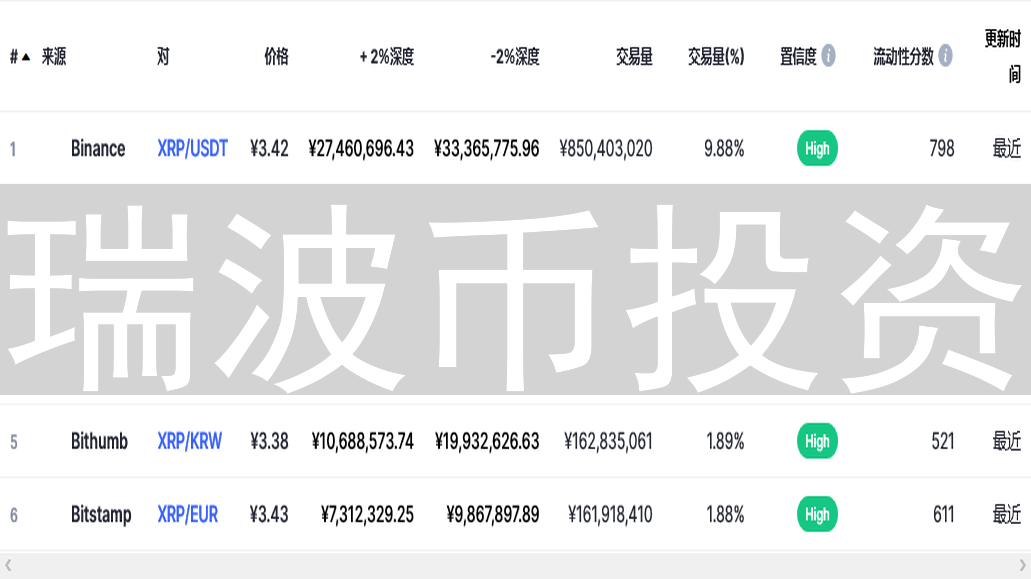The height and width of the screenshot is (579, 1031).
Task: Click volume value ¥850,403,020
Action: [606, 149]
